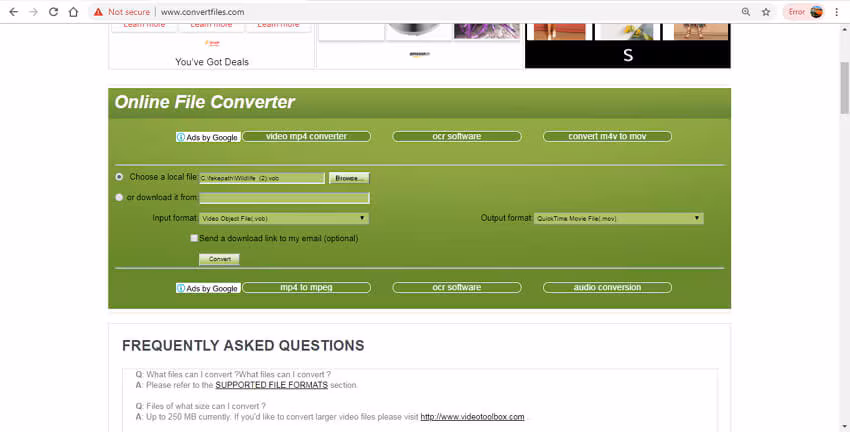Open the bottom ocr software ad link
Image resolution: width=850 pixels, height=432 pixels.
click(x=457, y=287)
